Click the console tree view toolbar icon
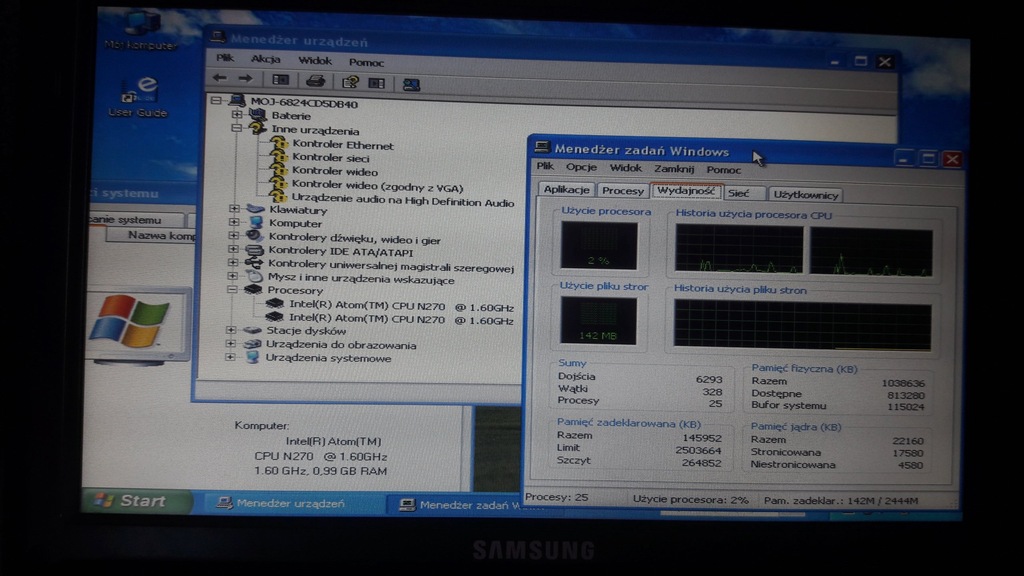 [281, 80]
